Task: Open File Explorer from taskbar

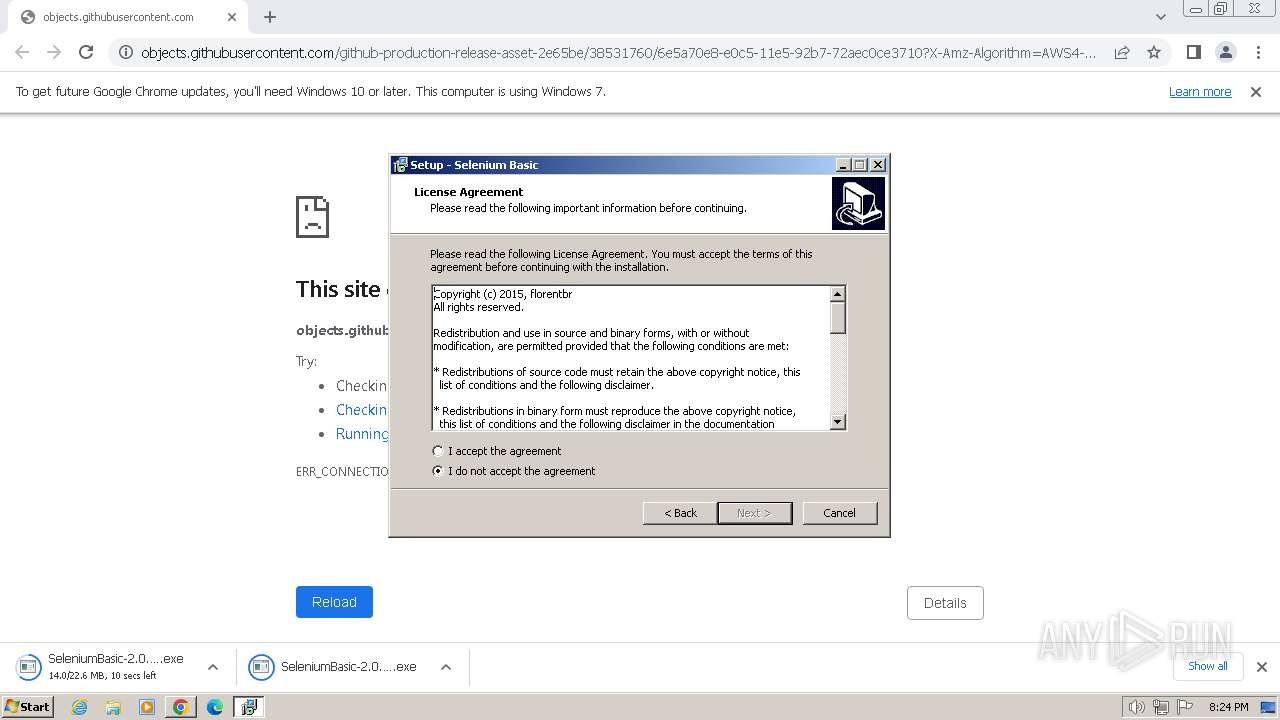Action: coord(113,707)
